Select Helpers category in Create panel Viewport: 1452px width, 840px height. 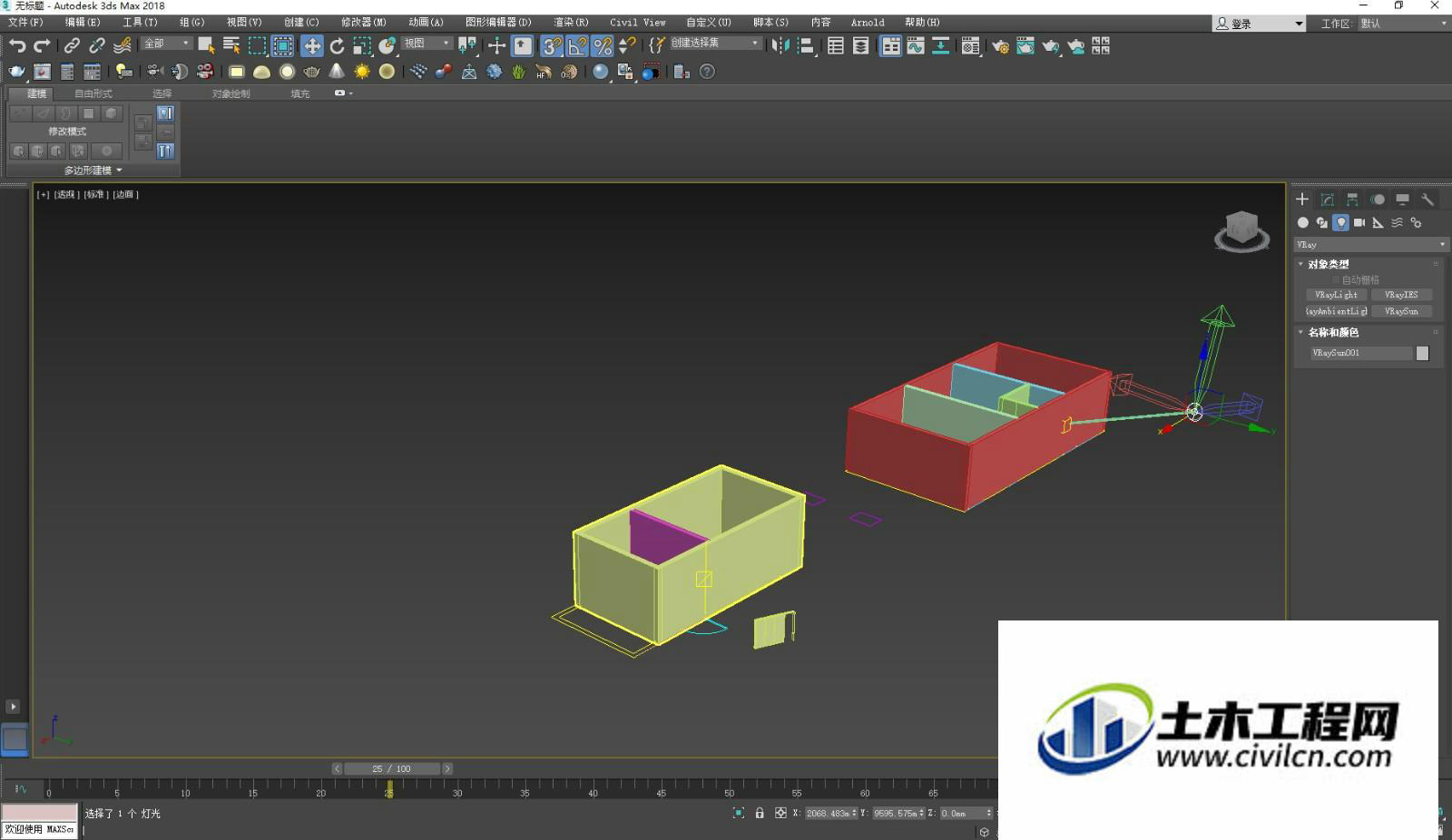1378,222
